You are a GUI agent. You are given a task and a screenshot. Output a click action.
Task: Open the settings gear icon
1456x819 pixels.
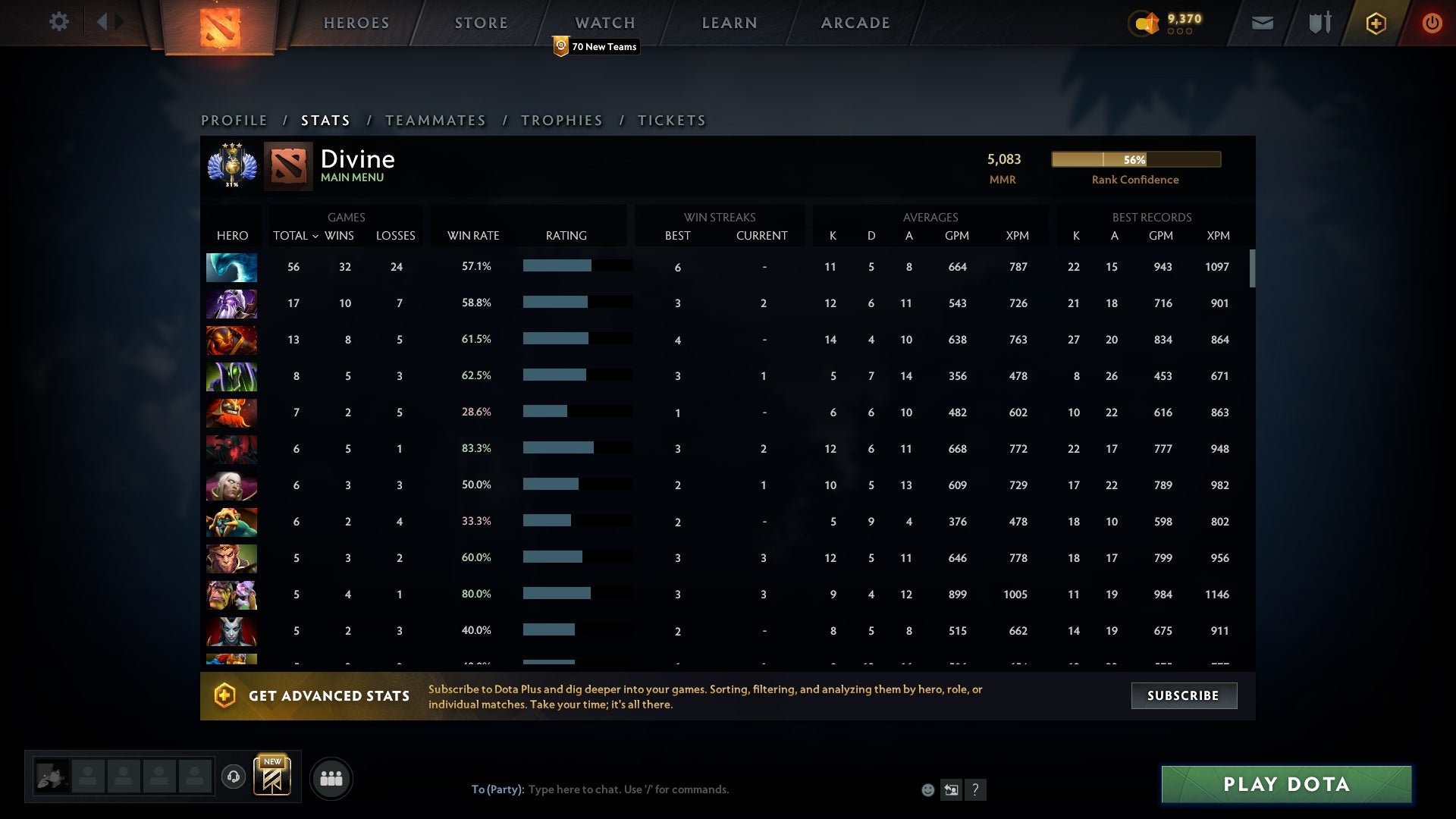point(59,22)
